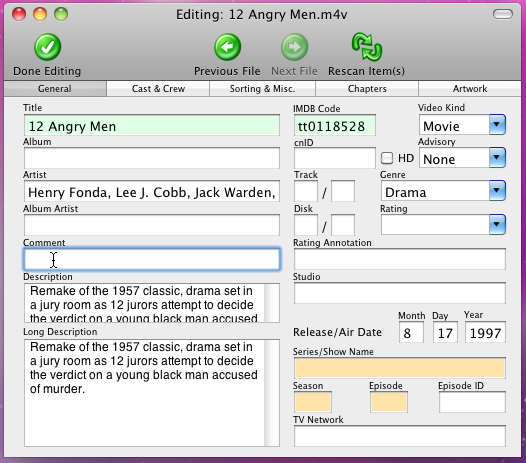Go to the Previous File arrow
Viewport: 526px width, 463px height.
point(227,47)
